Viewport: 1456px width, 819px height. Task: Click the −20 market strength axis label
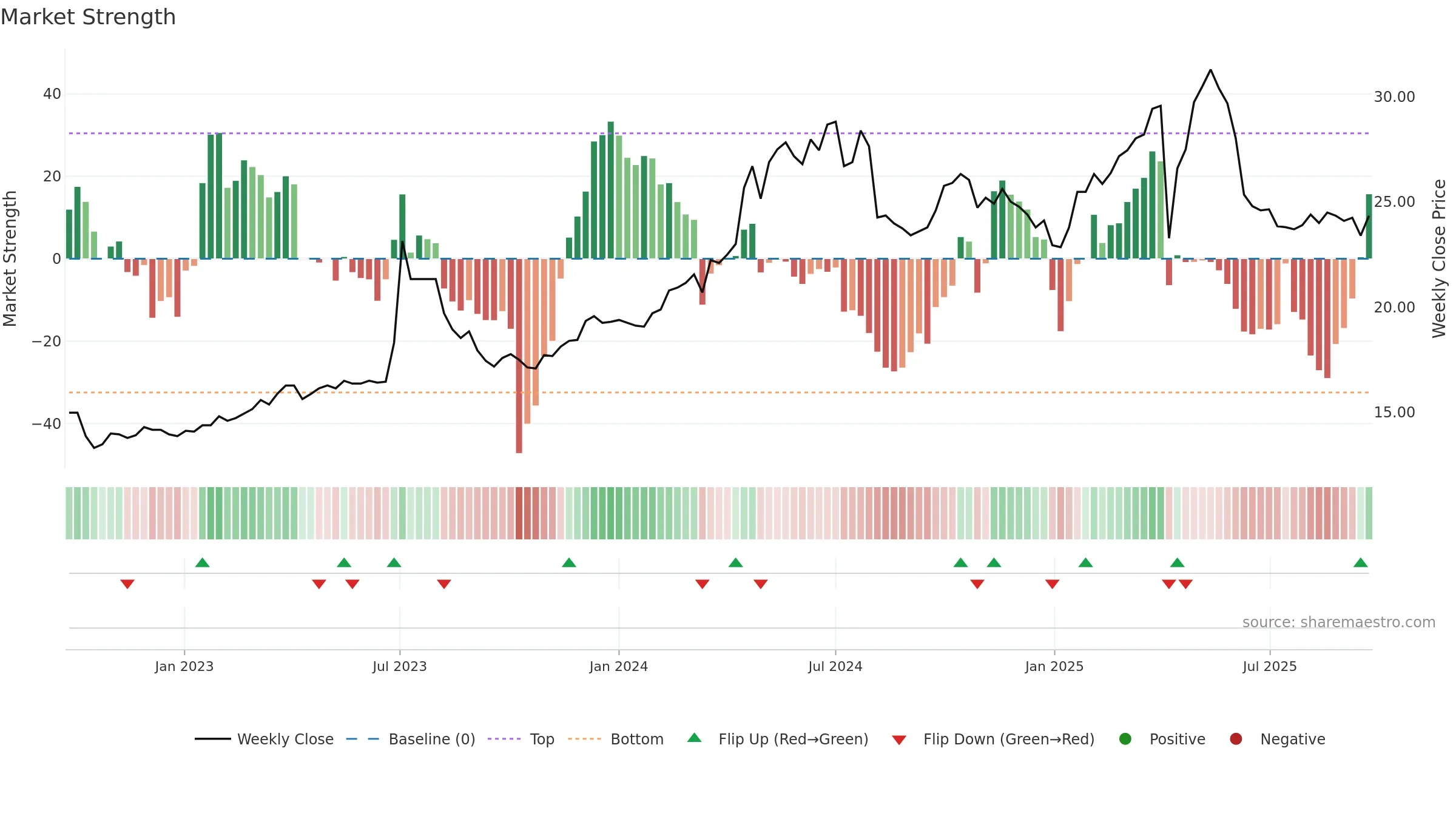point(47,341)
